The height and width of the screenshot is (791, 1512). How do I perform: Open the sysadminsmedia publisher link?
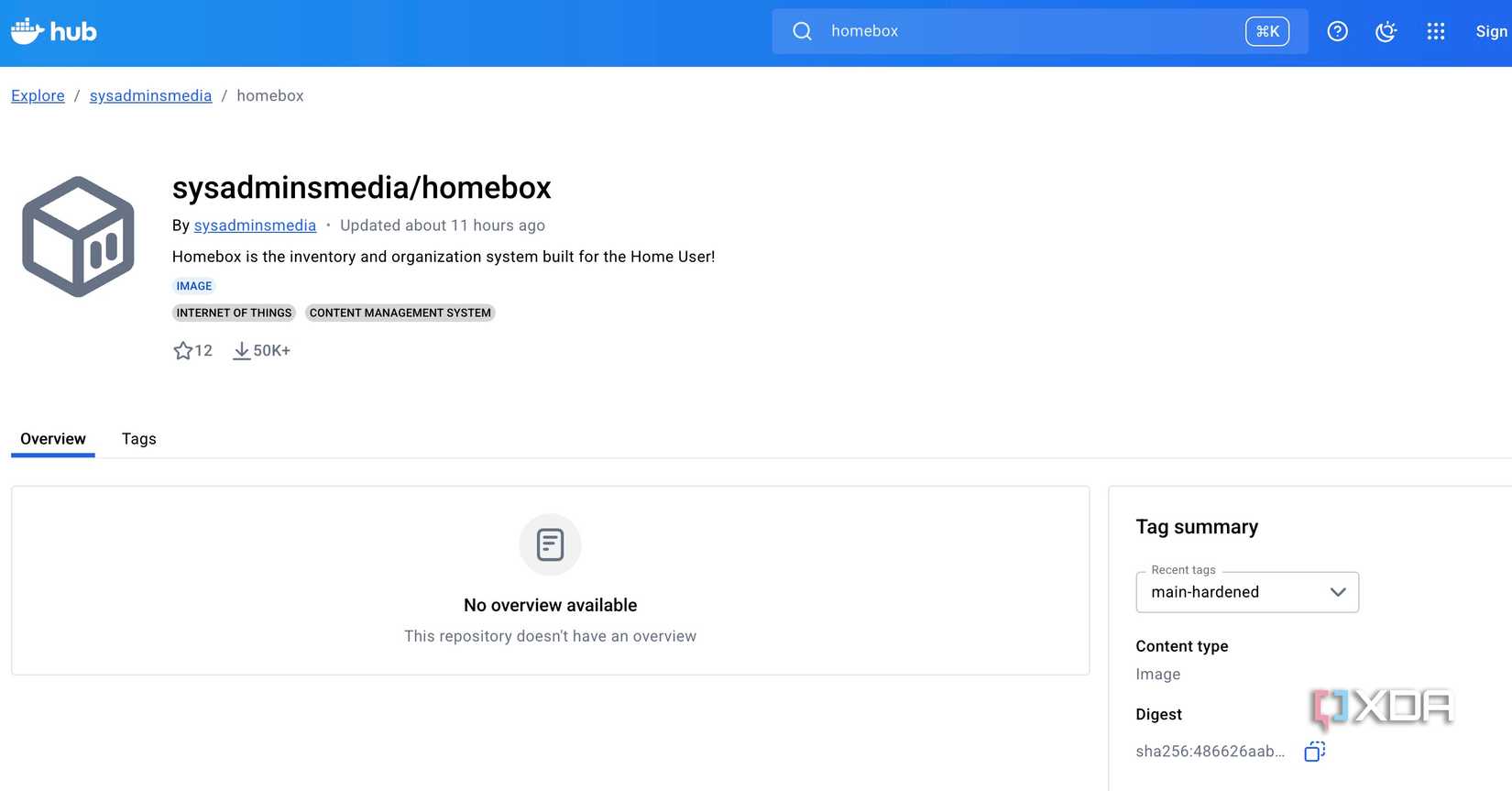pos(255,225)
